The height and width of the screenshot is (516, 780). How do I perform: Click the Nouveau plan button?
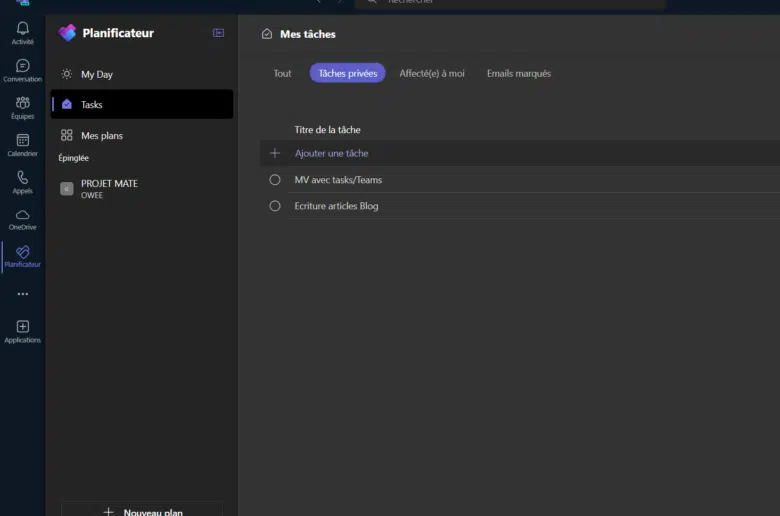[x=142, y=511]
